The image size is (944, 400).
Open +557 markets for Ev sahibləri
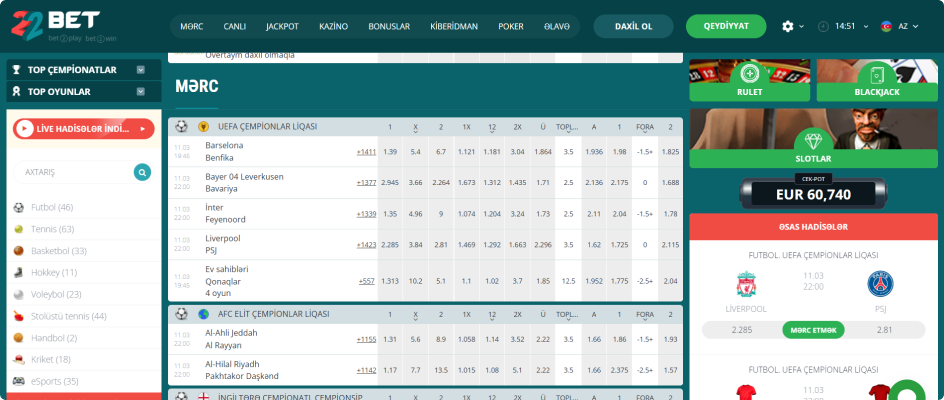(x=367, y=281)
